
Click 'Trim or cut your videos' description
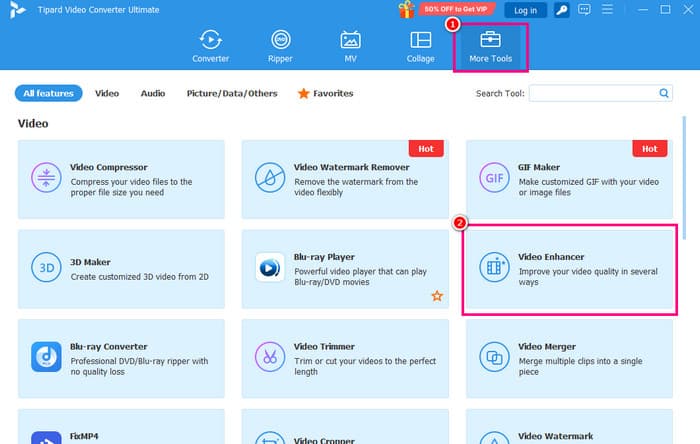(365, 366)
